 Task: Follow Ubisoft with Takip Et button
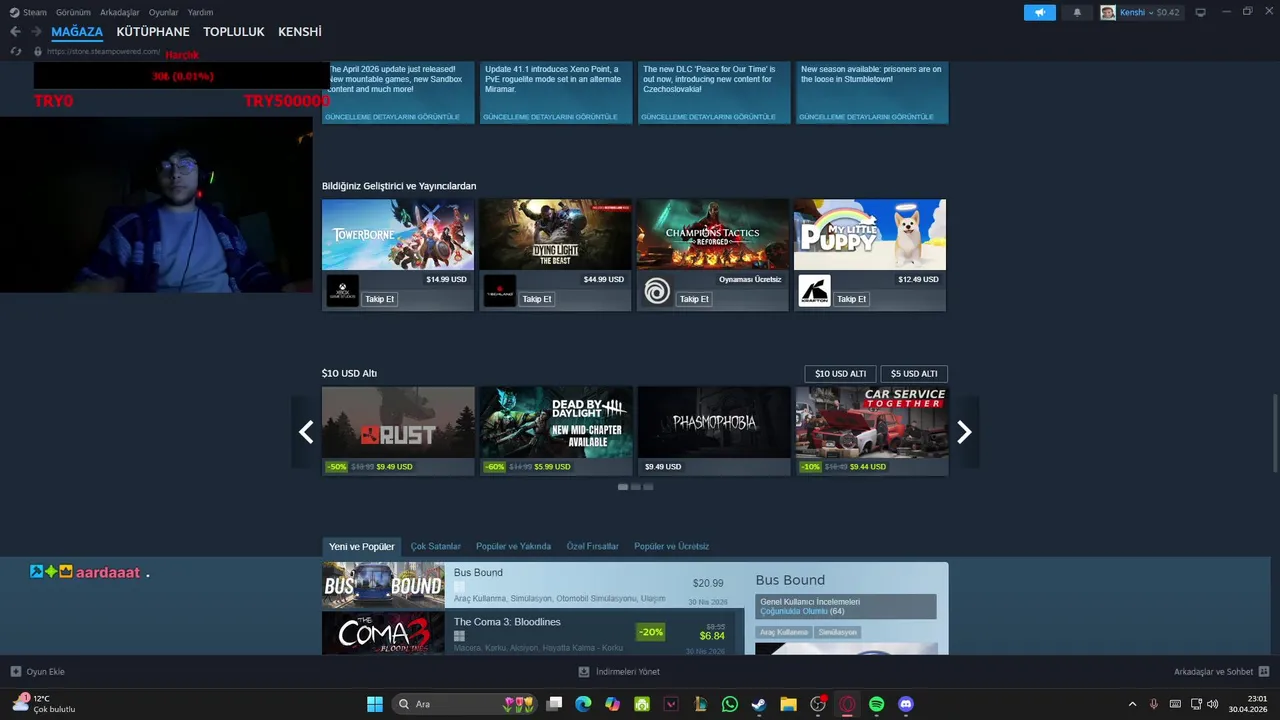point(694,299)
